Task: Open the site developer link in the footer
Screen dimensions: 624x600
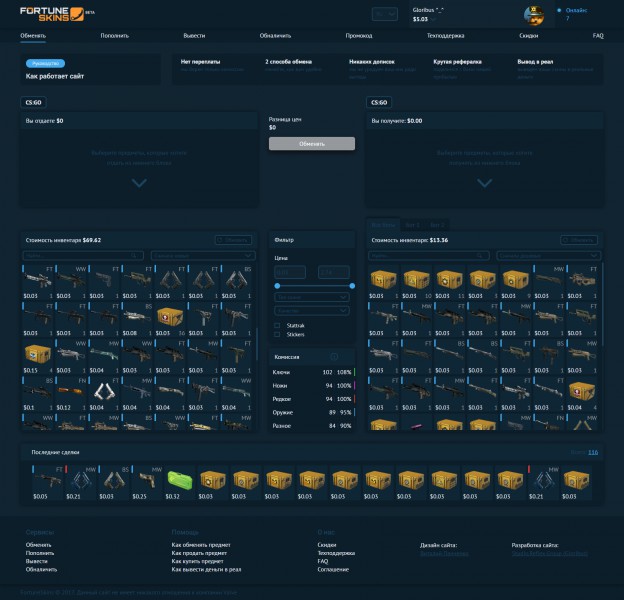Action: tap(550, 553)
